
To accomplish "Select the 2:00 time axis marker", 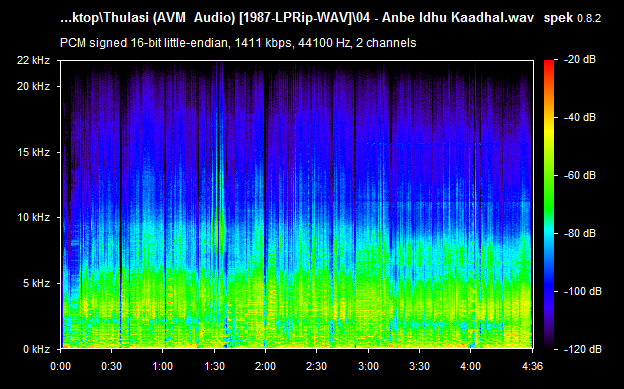I will [x=265, y=366].
